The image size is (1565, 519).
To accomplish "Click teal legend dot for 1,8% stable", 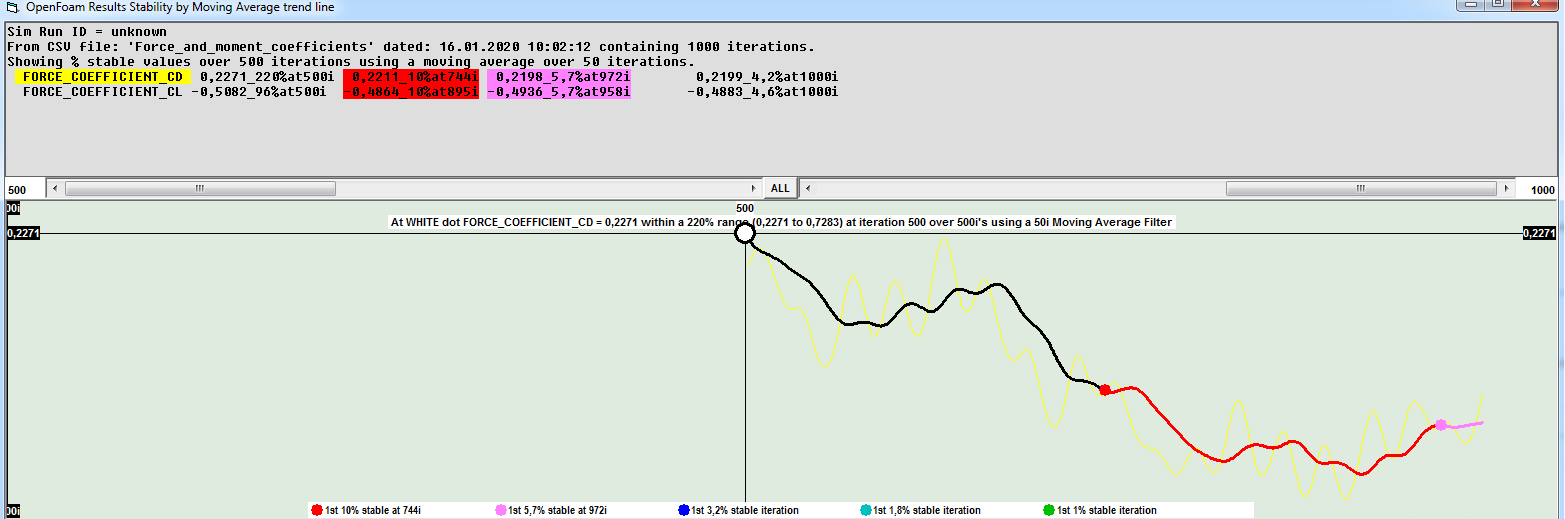I will point(866,510).
